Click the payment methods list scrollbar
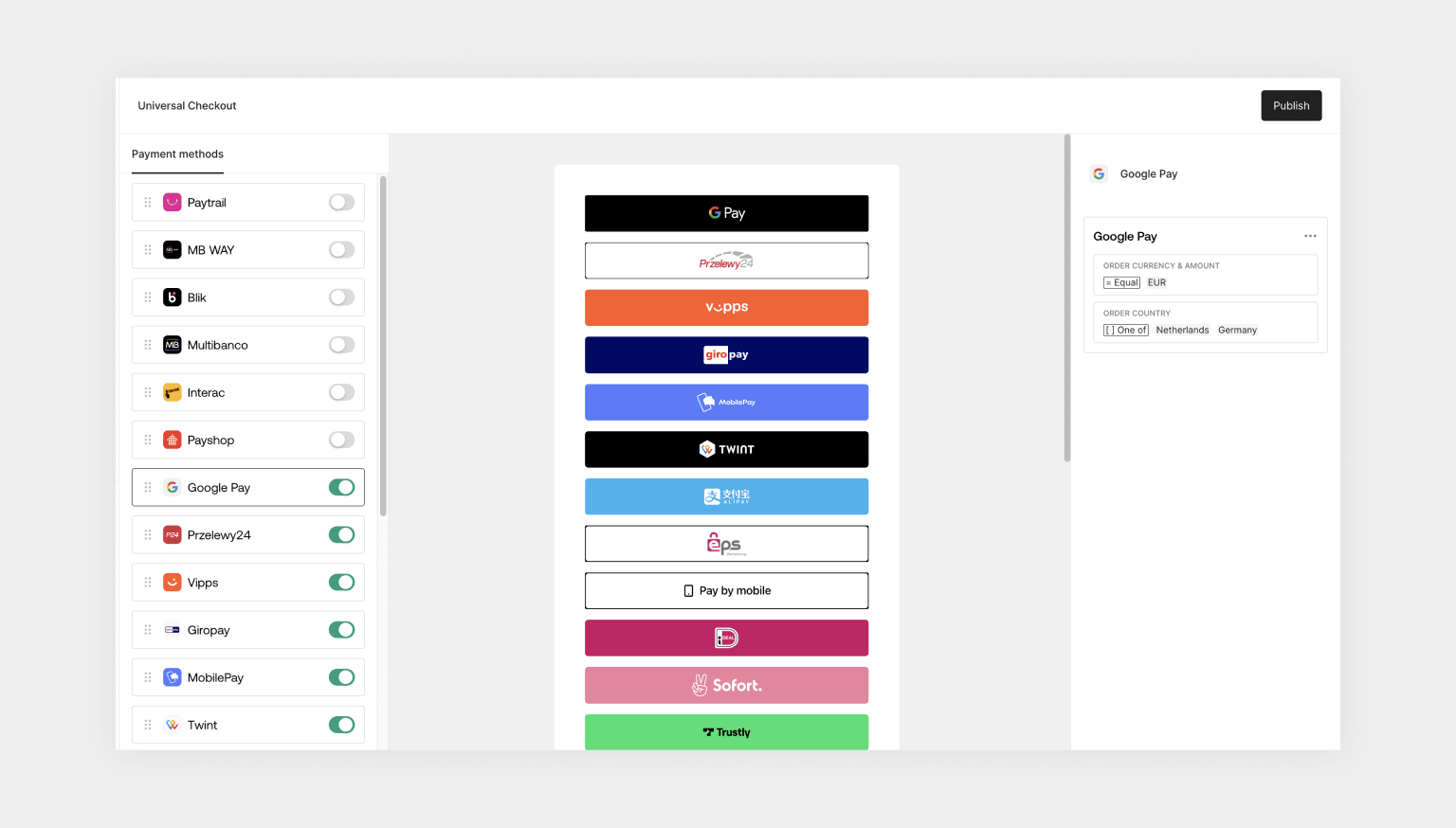The height and width of the screenshot is (828, 1456). (383, 346)
